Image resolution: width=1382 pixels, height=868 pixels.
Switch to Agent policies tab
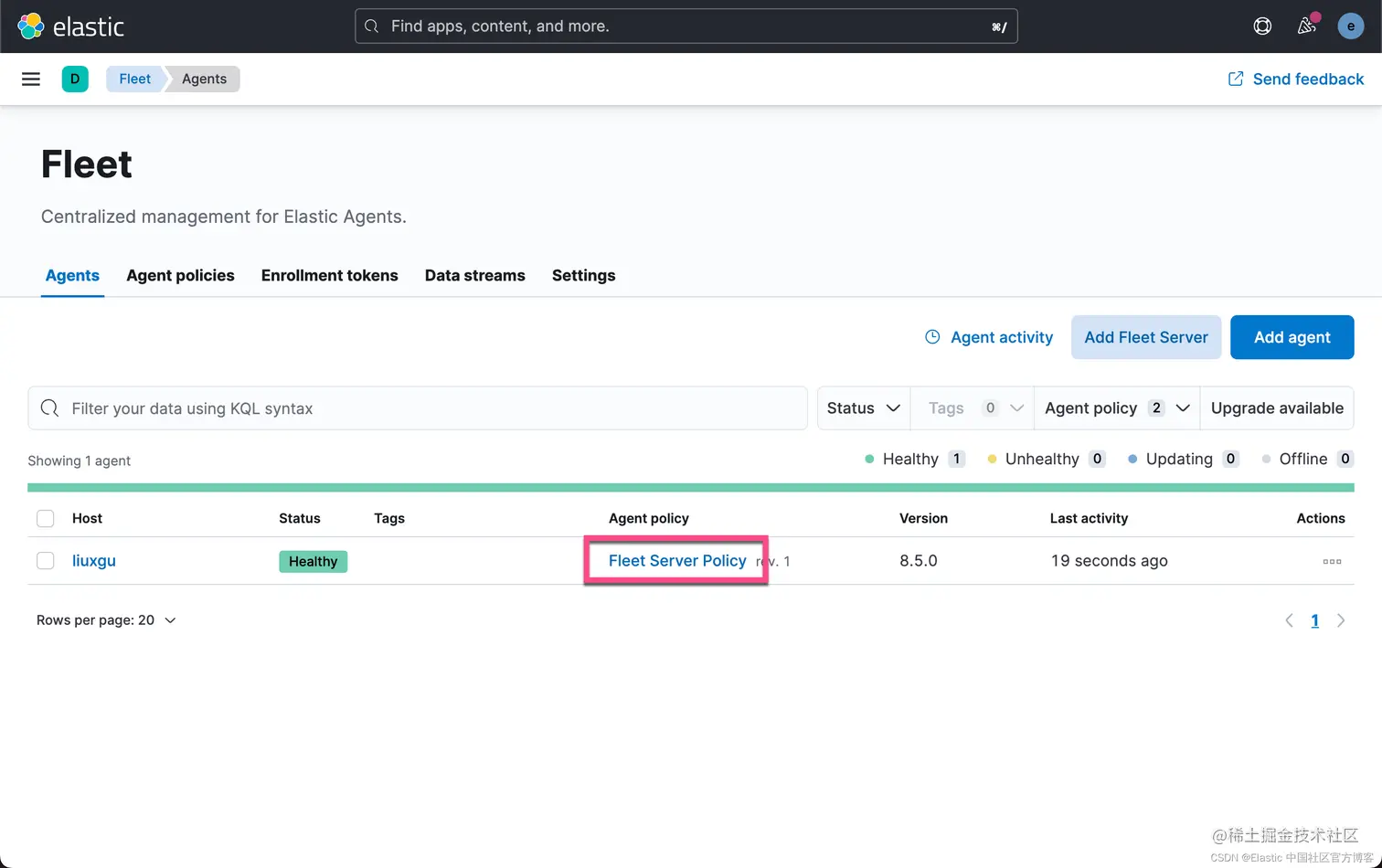180,276
